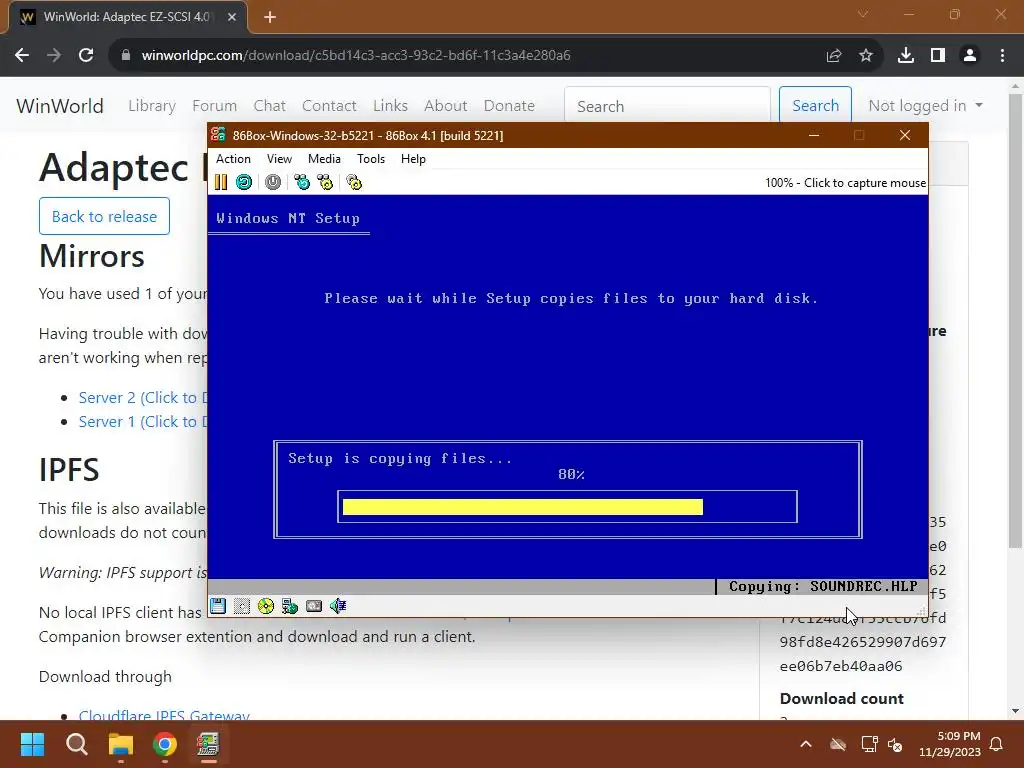Close the WinWorld browser tab
The image size is (1024, 768).
(232, 17)
